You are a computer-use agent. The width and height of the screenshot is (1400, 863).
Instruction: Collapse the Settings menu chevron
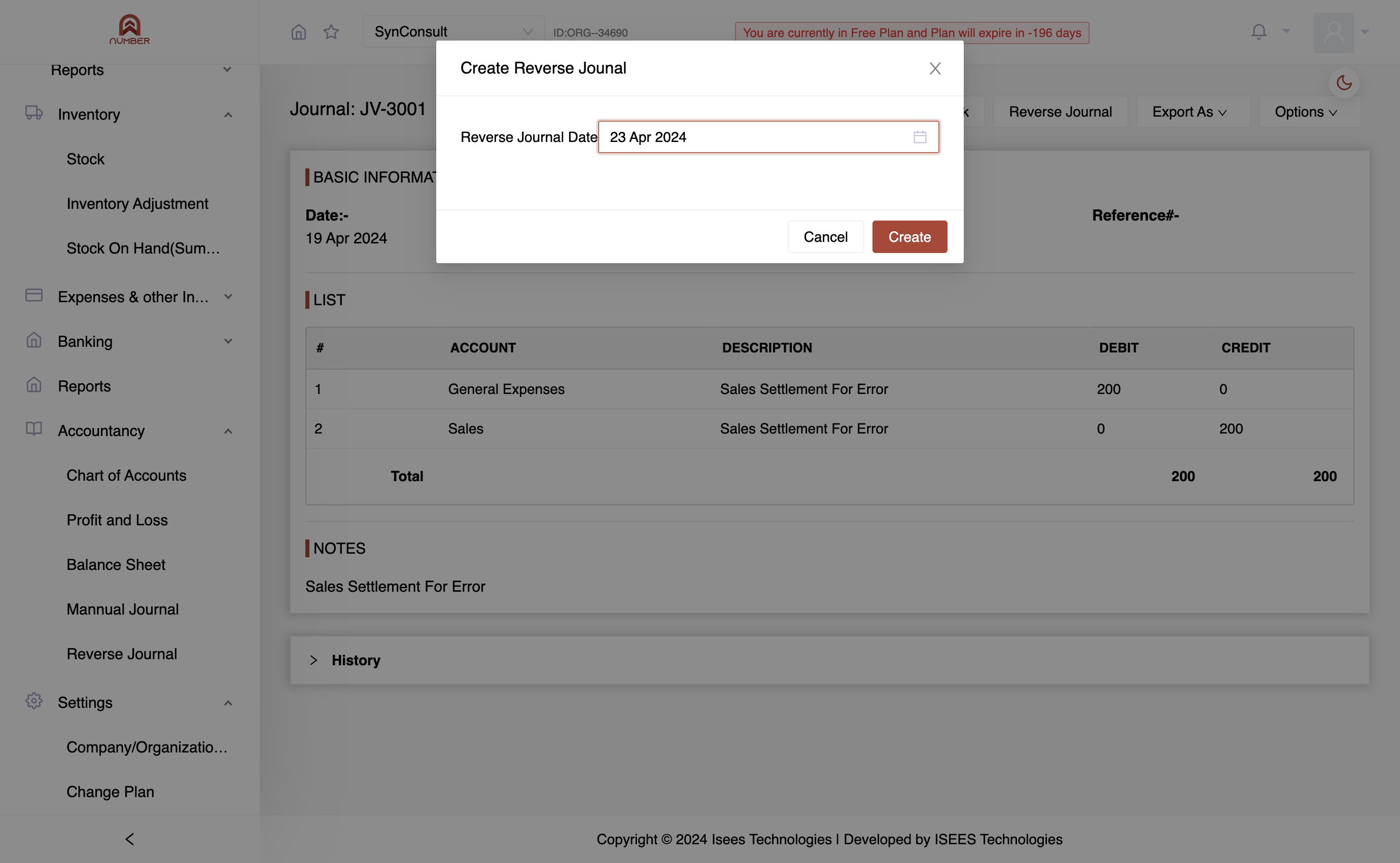228,703
